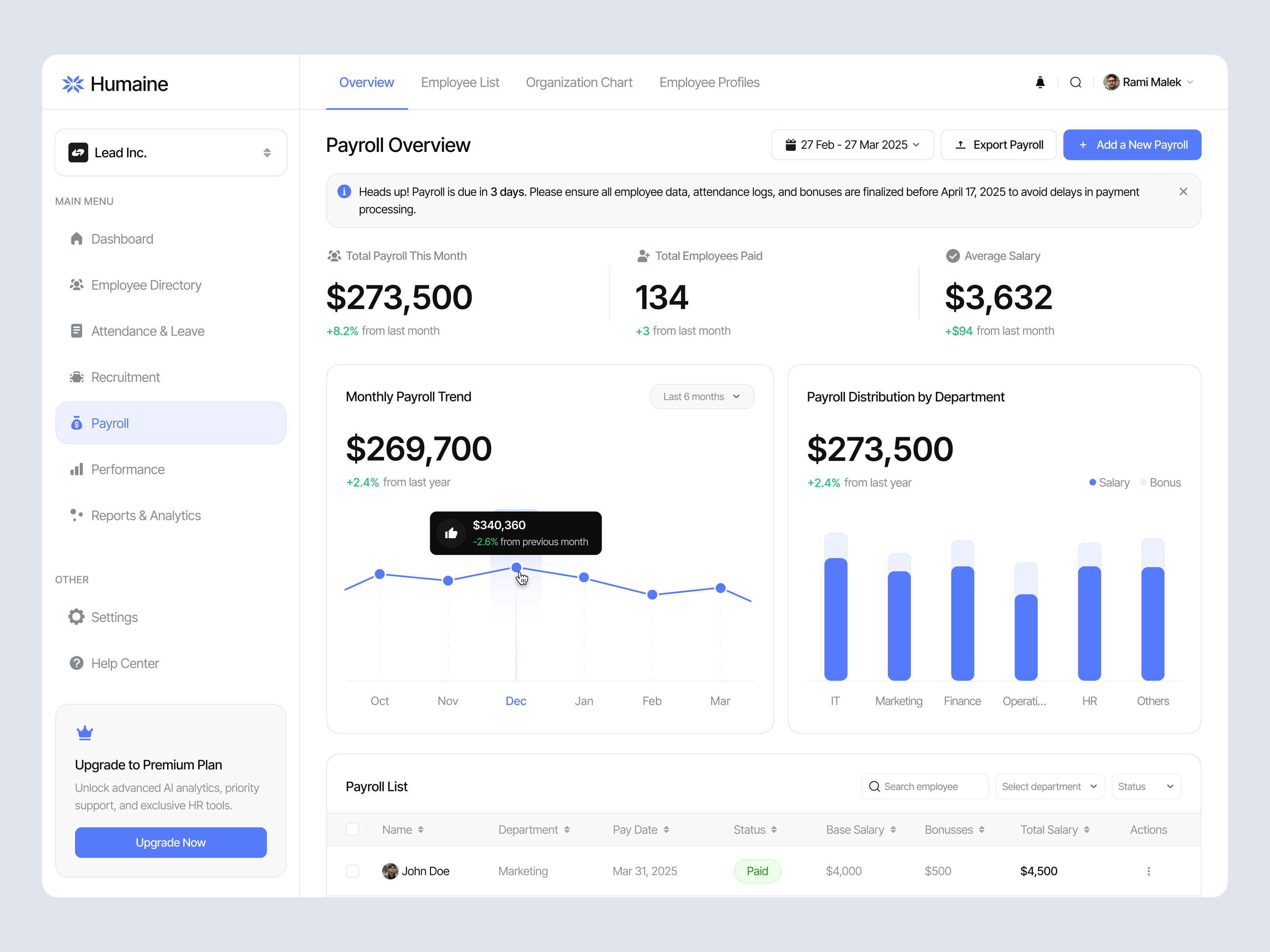Expand the Select department dropdown
The width and height of the screenshot is (1270, 952).
click(x=1049, y=786)
